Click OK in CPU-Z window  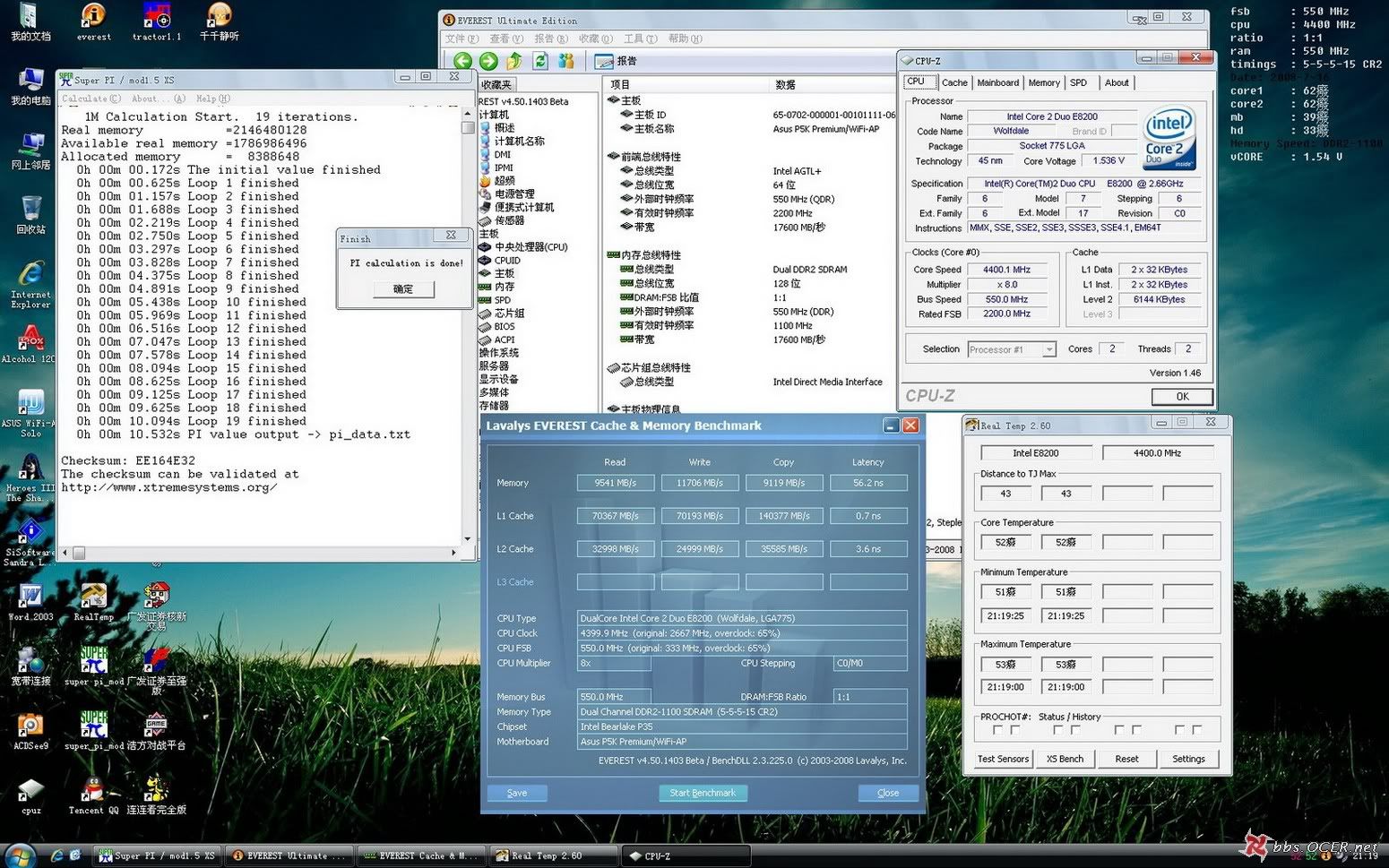(1182, 396)
